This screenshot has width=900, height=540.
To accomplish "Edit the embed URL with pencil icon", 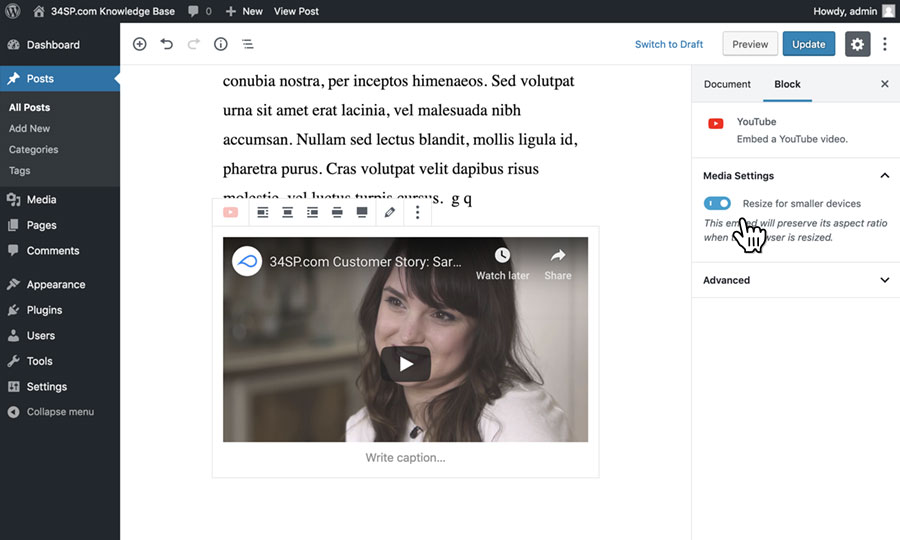I will [x=390, y=212].
